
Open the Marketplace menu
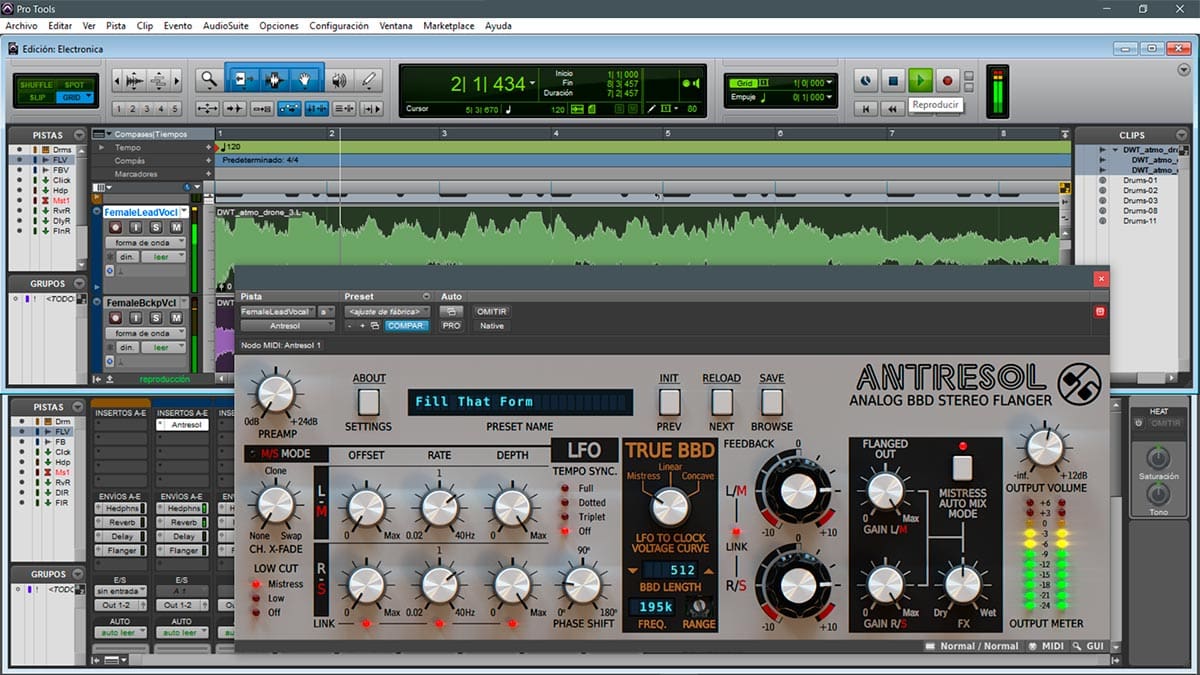coord(449,26)
